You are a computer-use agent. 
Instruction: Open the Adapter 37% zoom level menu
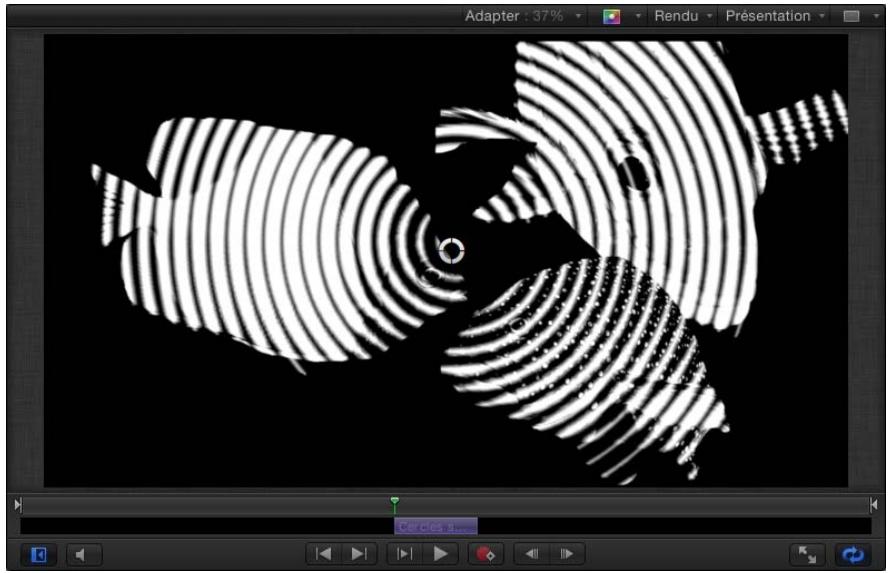click(523, 16)
